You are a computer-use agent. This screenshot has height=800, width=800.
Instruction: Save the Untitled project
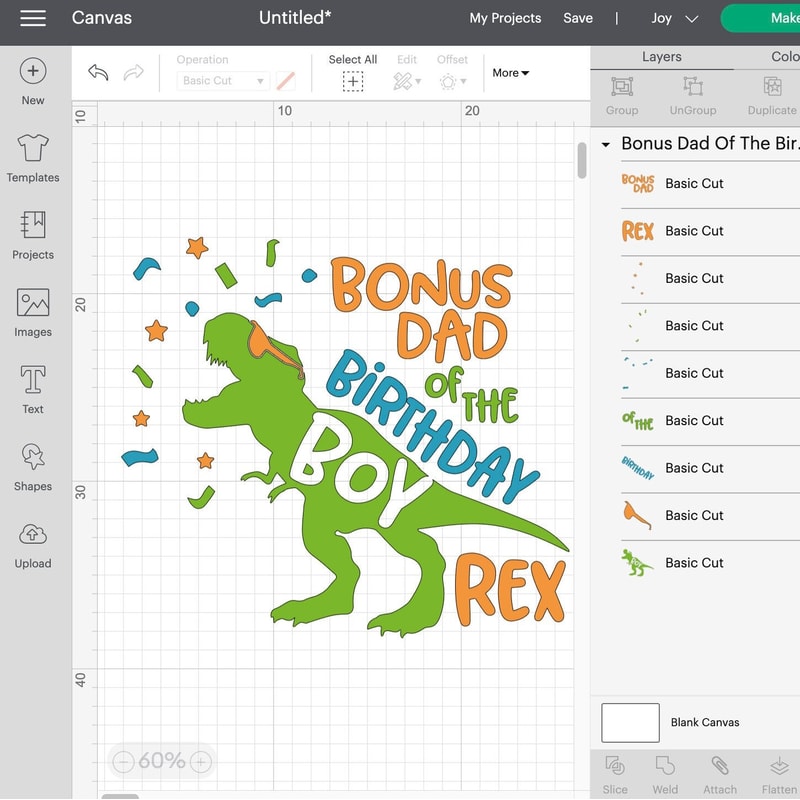coord(578,17)
